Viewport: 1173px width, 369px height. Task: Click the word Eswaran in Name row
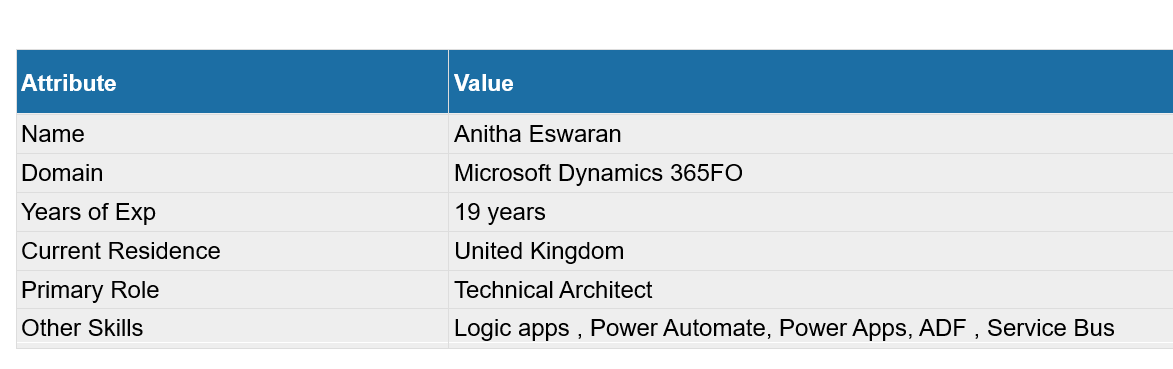[575, 134]
